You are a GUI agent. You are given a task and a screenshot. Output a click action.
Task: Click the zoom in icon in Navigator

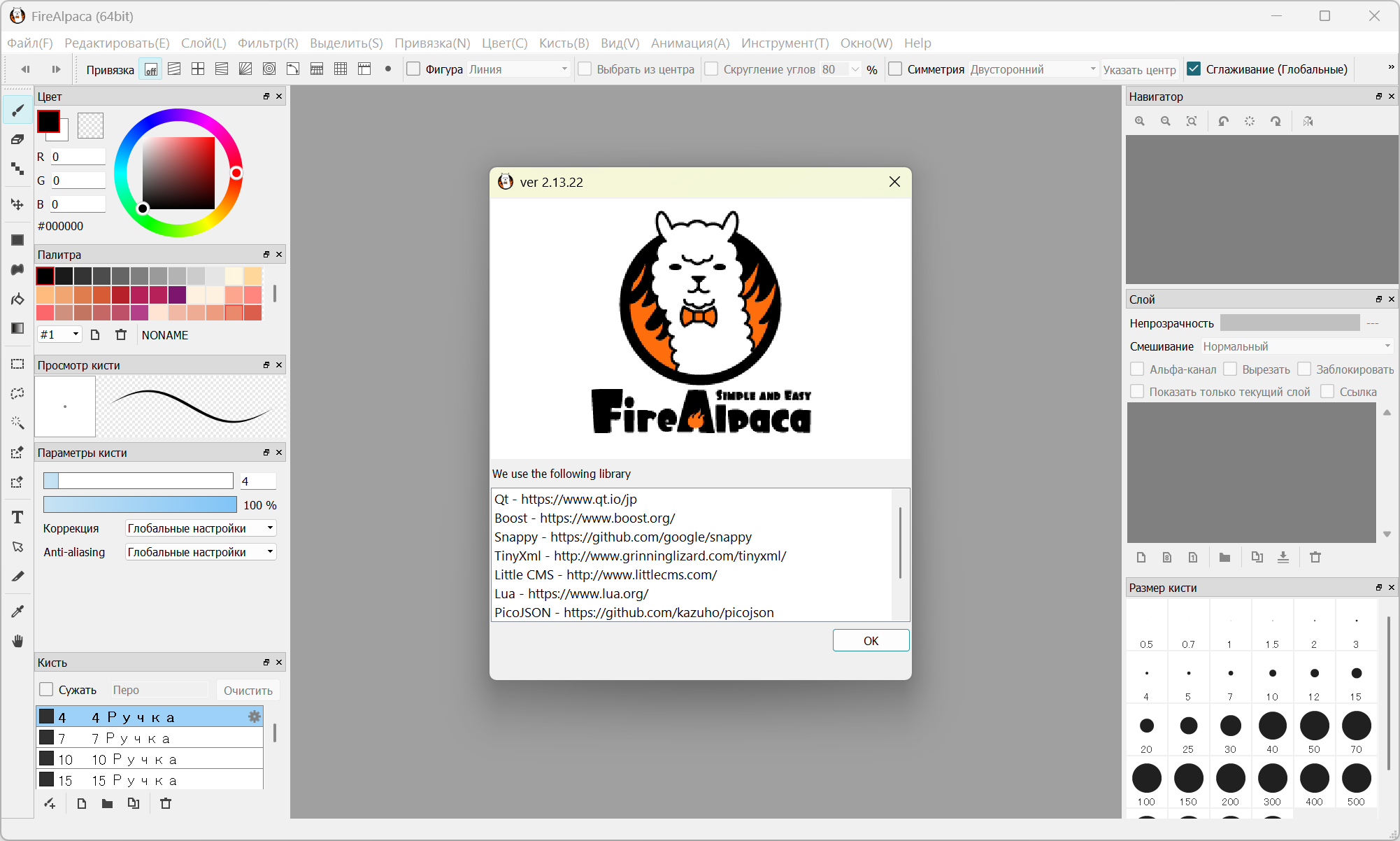[x=1140, y=121]
